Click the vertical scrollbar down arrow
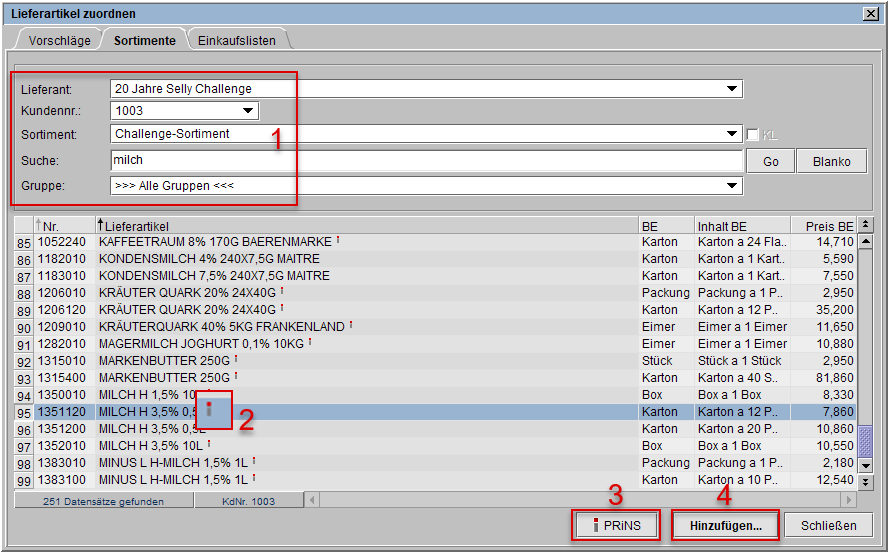This screenshot has width=888, height=552. [866, 465]
